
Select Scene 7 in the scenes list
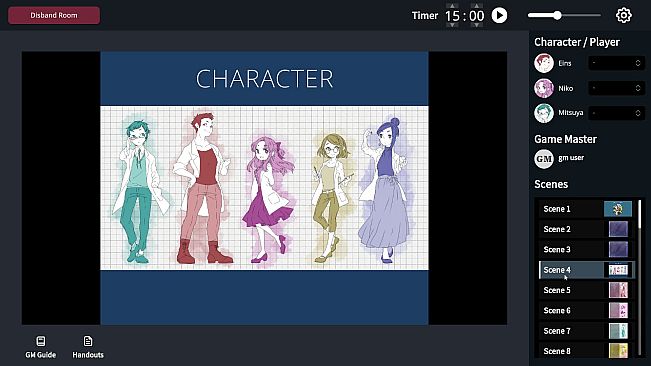click(587, 331)
